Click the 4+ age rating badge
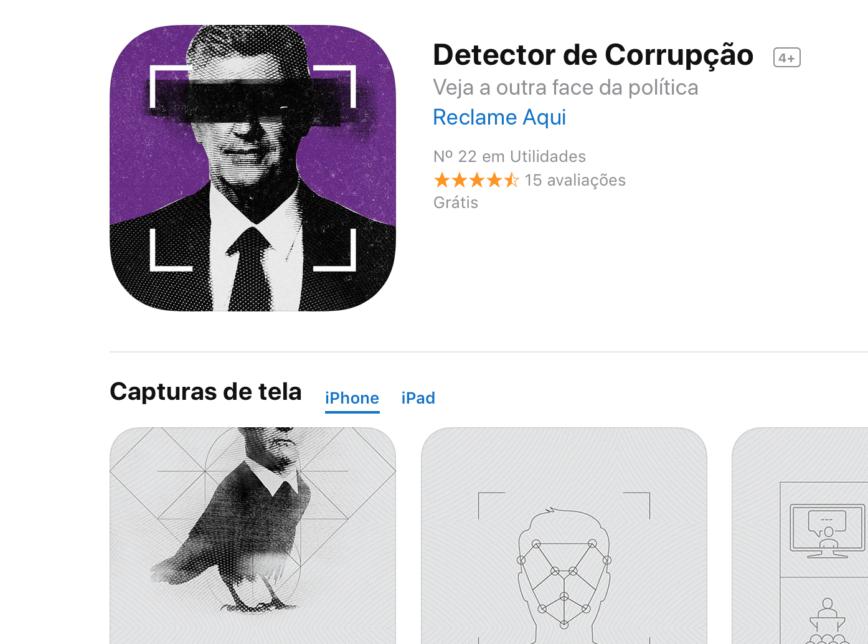Image resolution: width=868 pixels, height=644 pixels. (x=787, y=58)
